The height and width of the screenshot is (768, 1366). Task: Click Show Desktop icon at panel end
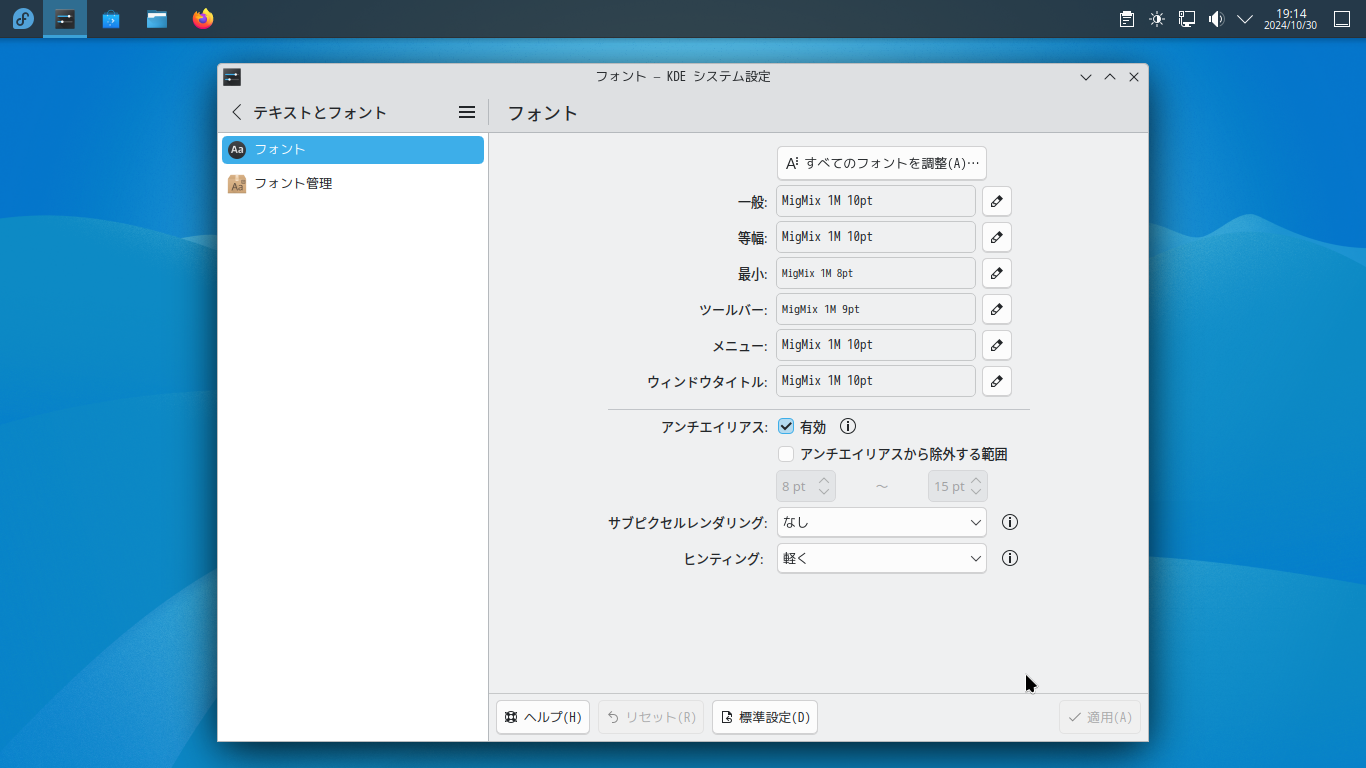1342,19
